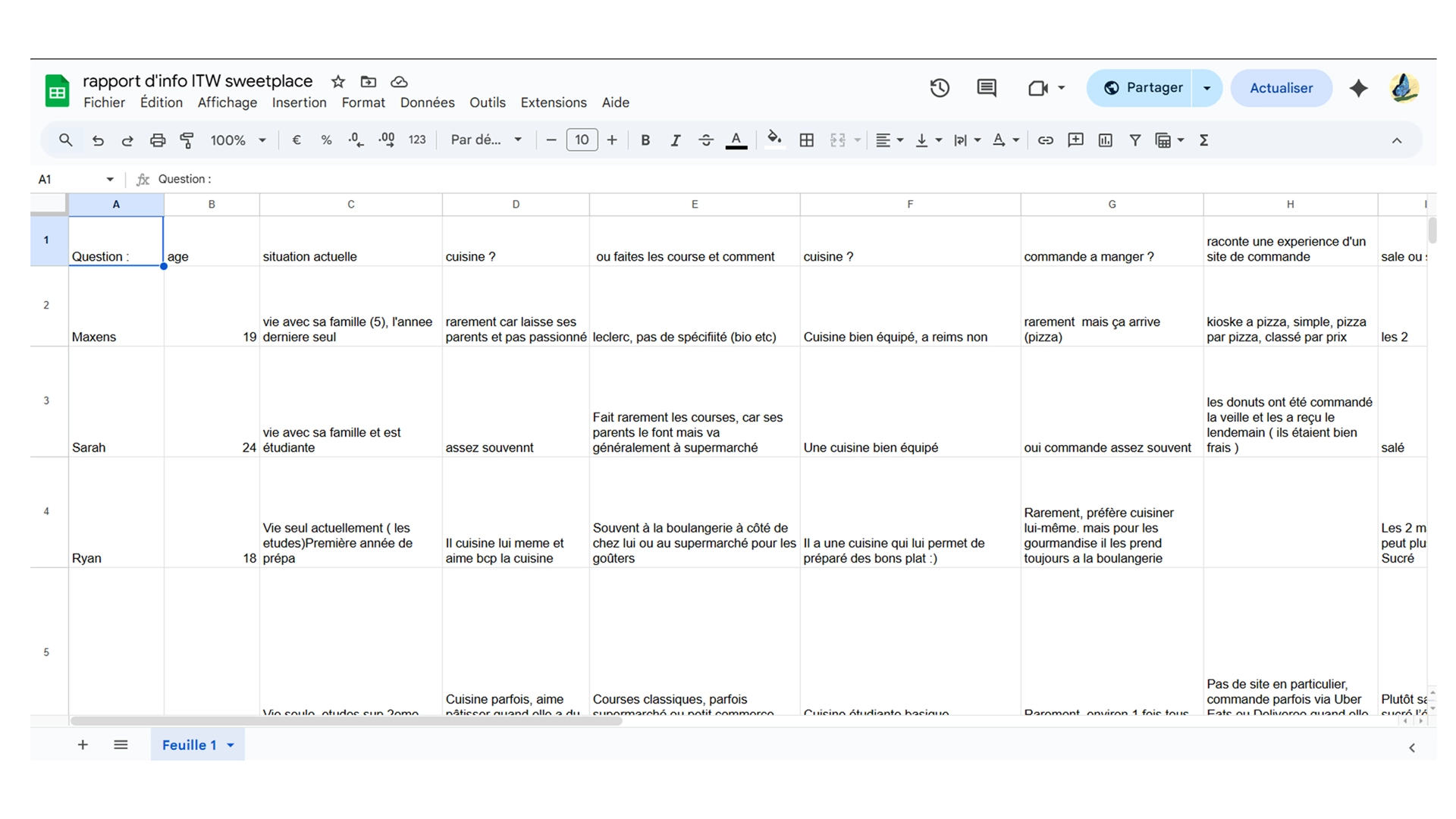Open the search menus magnifier tool
Viewport: 1456px width, 819px height.
pyautogui.click(x=66, y=140)
